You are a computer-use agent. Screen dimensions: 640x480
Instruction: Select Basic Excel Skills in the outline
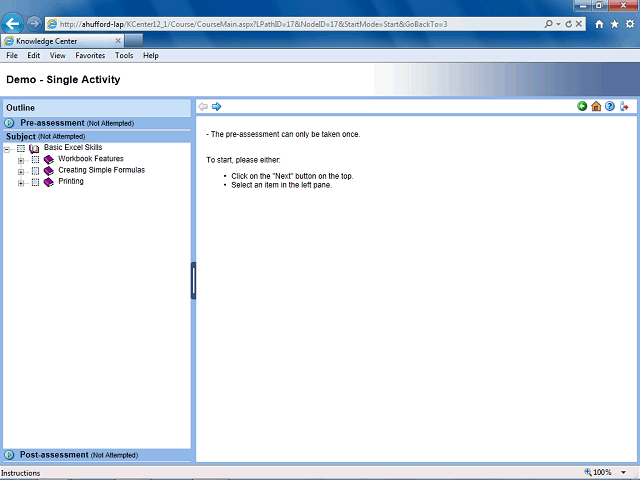point(73,147)
